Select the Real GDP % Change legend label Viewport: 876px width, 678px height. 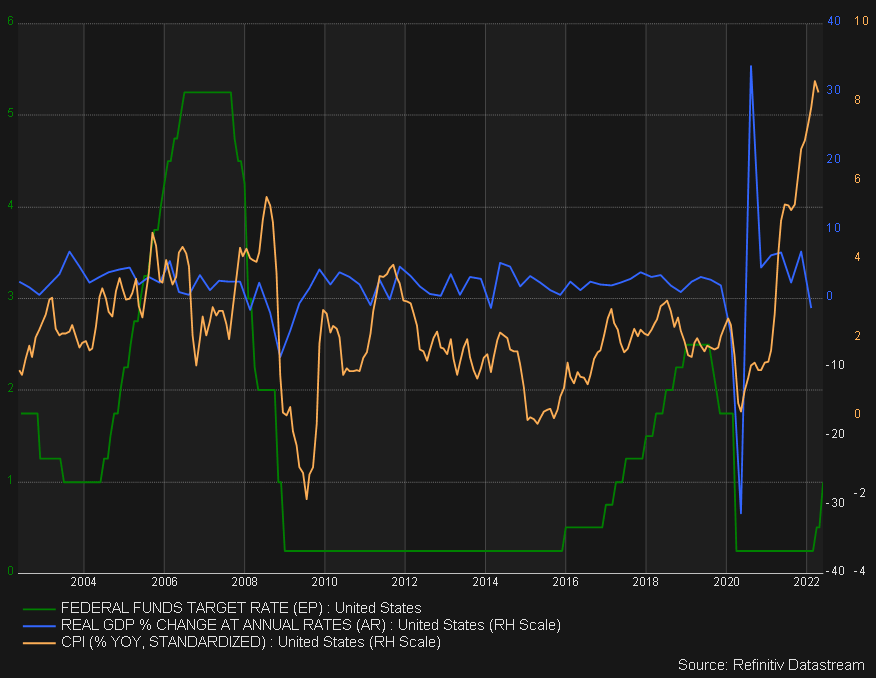tap(310, 625)
